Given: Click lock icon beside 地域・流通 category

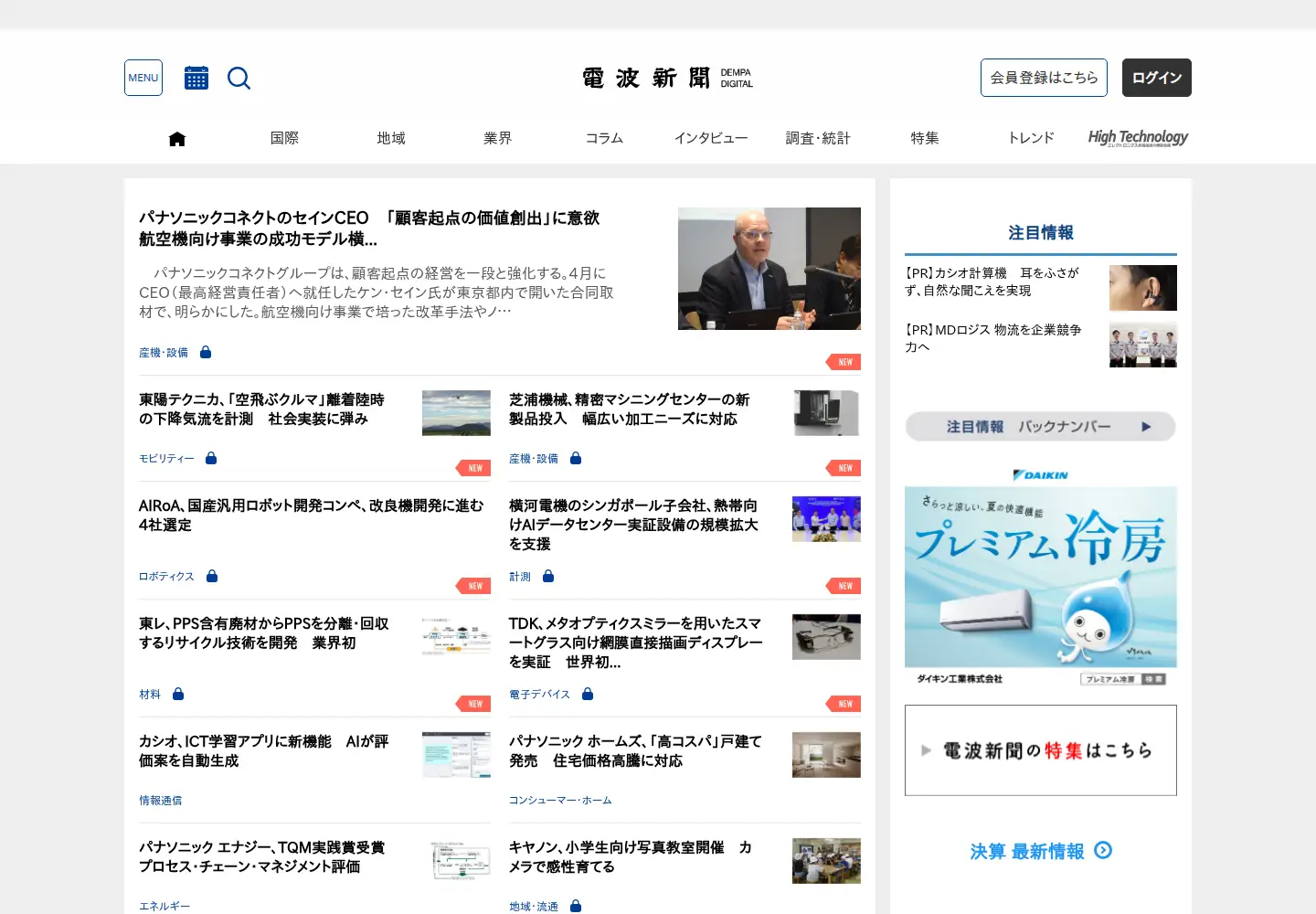Looking at the screenshot, I should pyautogui.click(x=576, y=906).
